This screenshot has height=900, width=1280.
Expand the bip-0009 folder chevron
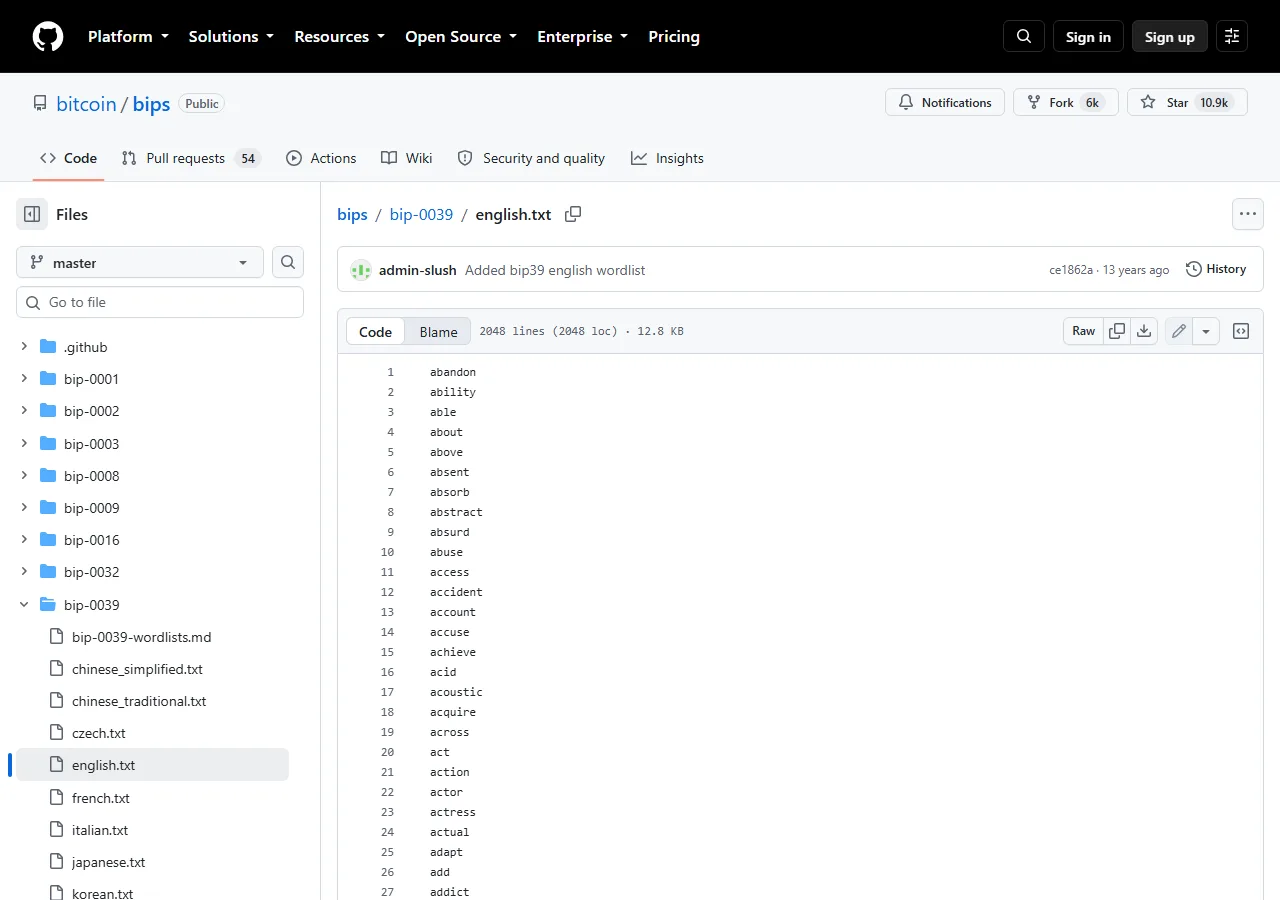tap(24, 508)
